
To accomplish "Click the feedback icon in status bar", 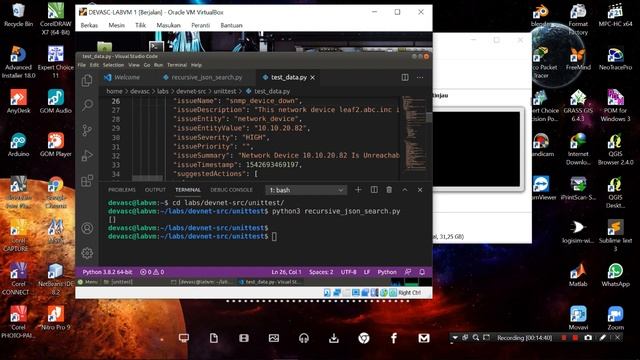I will coord(408,272).
